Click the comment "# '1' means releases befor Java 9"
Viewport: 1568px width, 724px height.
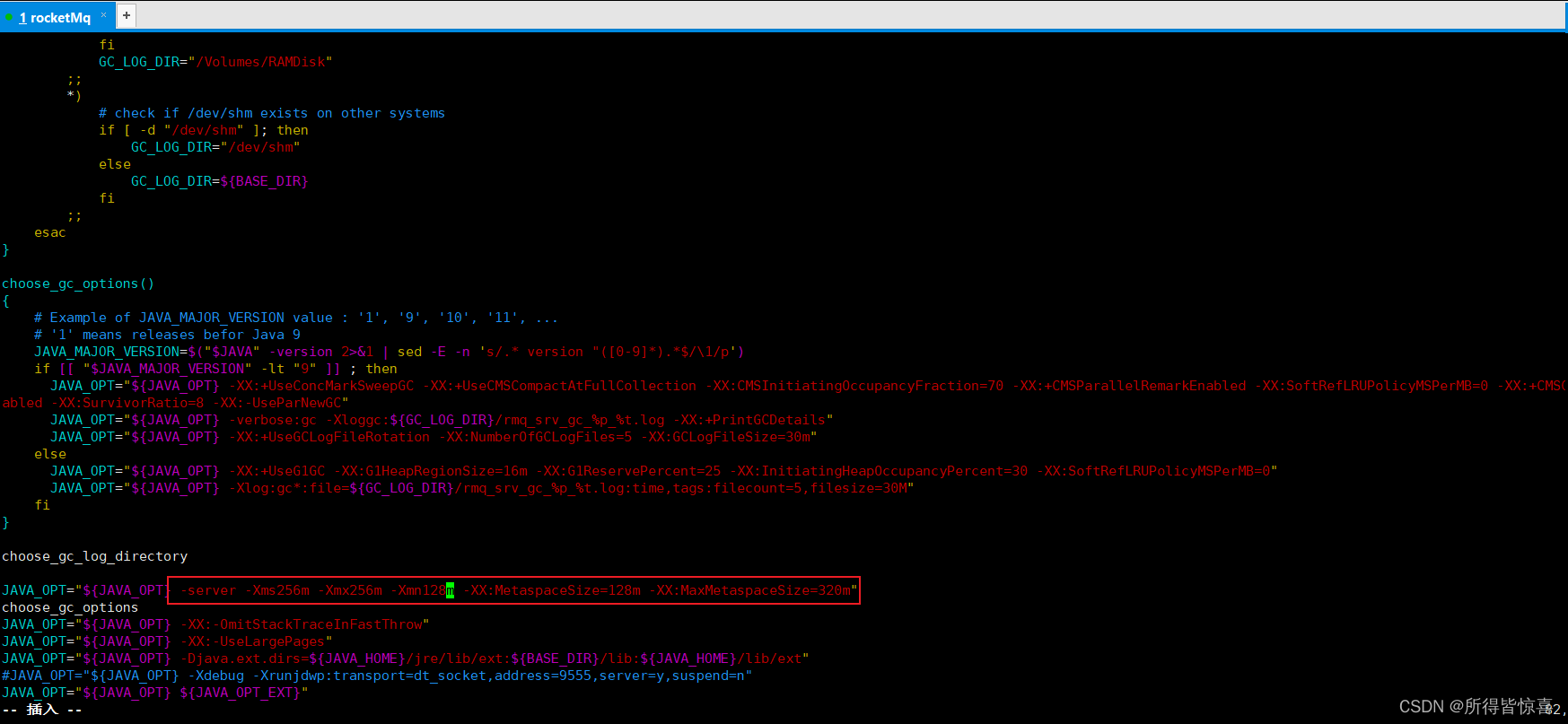(x=168, y=335)
